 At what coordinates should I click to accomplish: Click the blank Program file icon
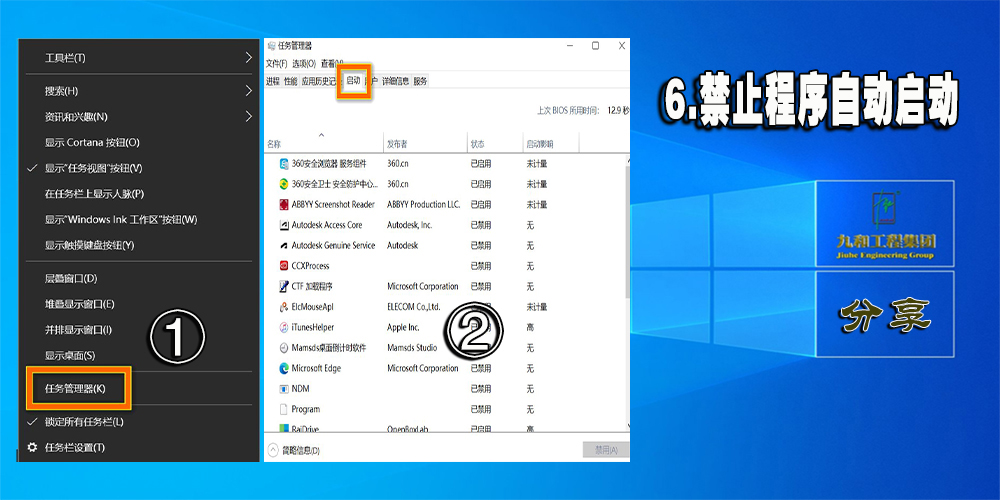(284, 409)
